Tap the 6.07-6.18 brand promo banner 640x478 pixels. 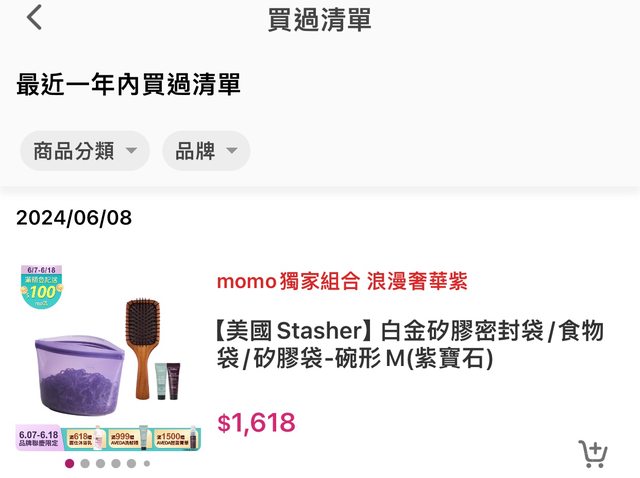(108, 438)
